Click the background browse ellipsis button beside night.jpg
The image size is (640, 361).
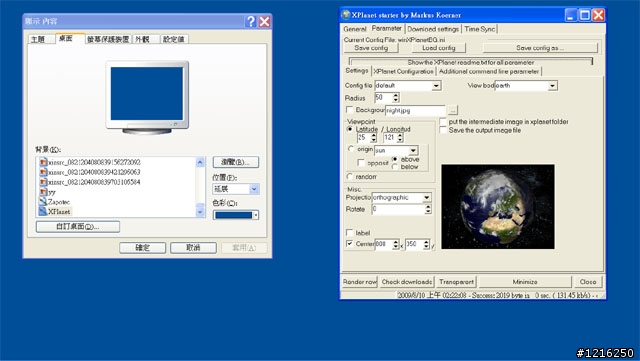[453, 110]
